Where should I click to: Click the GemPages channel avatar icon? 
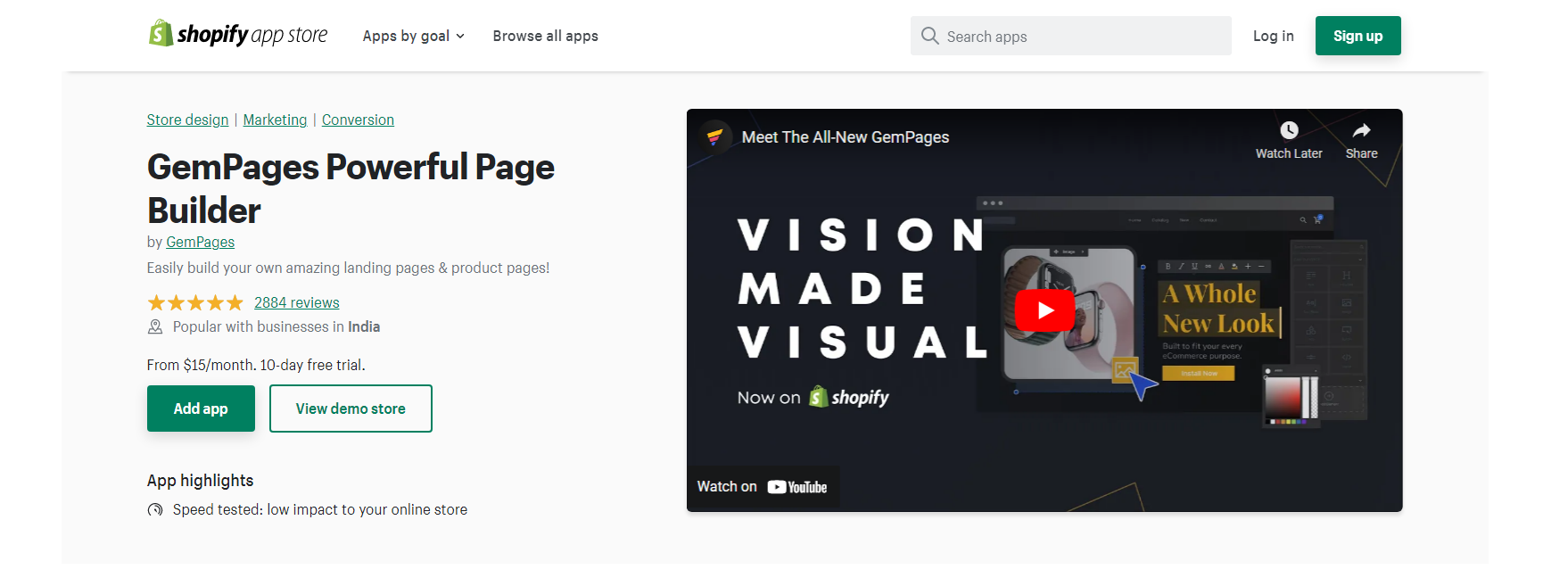point(714,137)
